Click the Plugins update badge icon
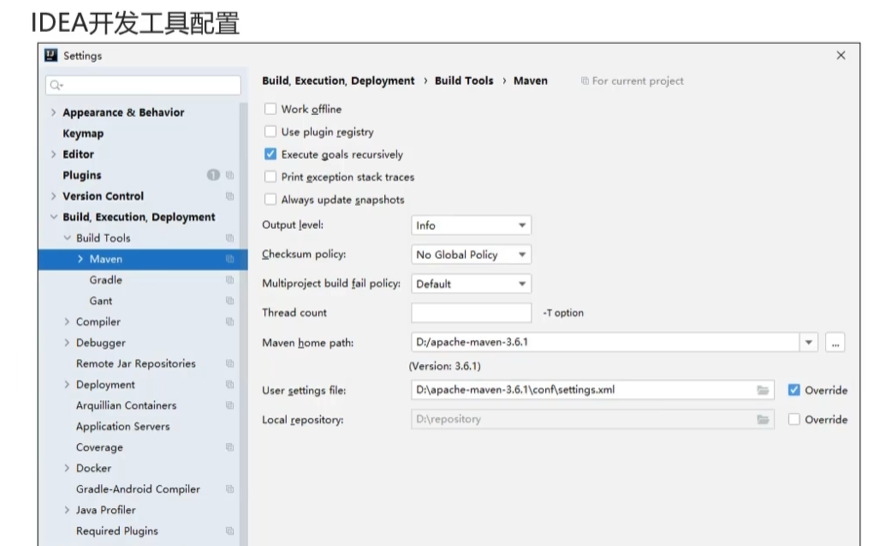Screen dimensions: 878x546 click(213, 175)
